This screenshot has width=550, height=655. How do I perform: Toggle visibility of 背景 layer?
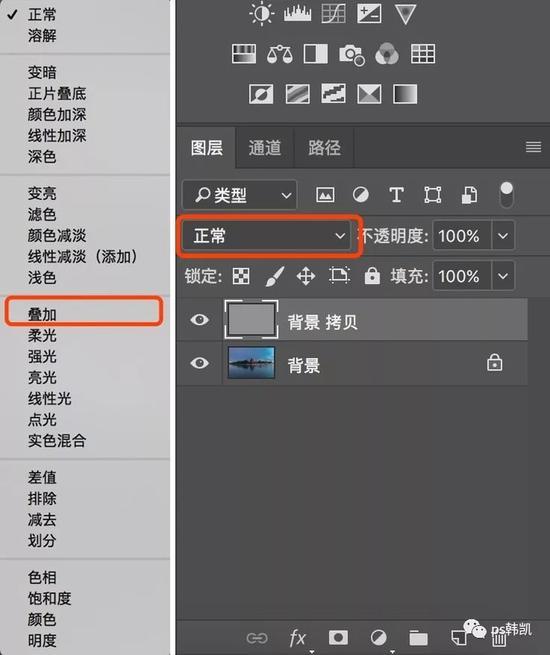point(200,363)
